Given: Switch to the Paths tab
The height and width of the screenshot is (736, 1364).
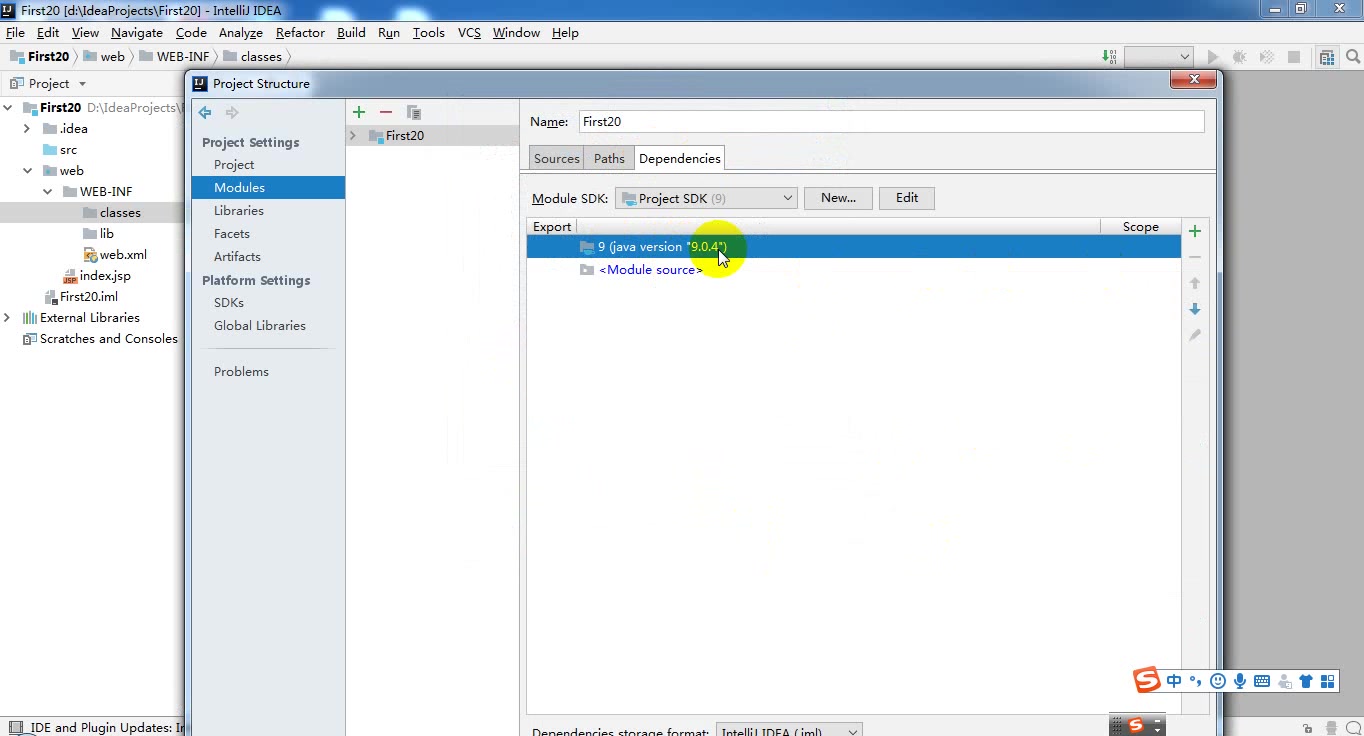Looking at the screenshot, I should click(x=609, y=158).
